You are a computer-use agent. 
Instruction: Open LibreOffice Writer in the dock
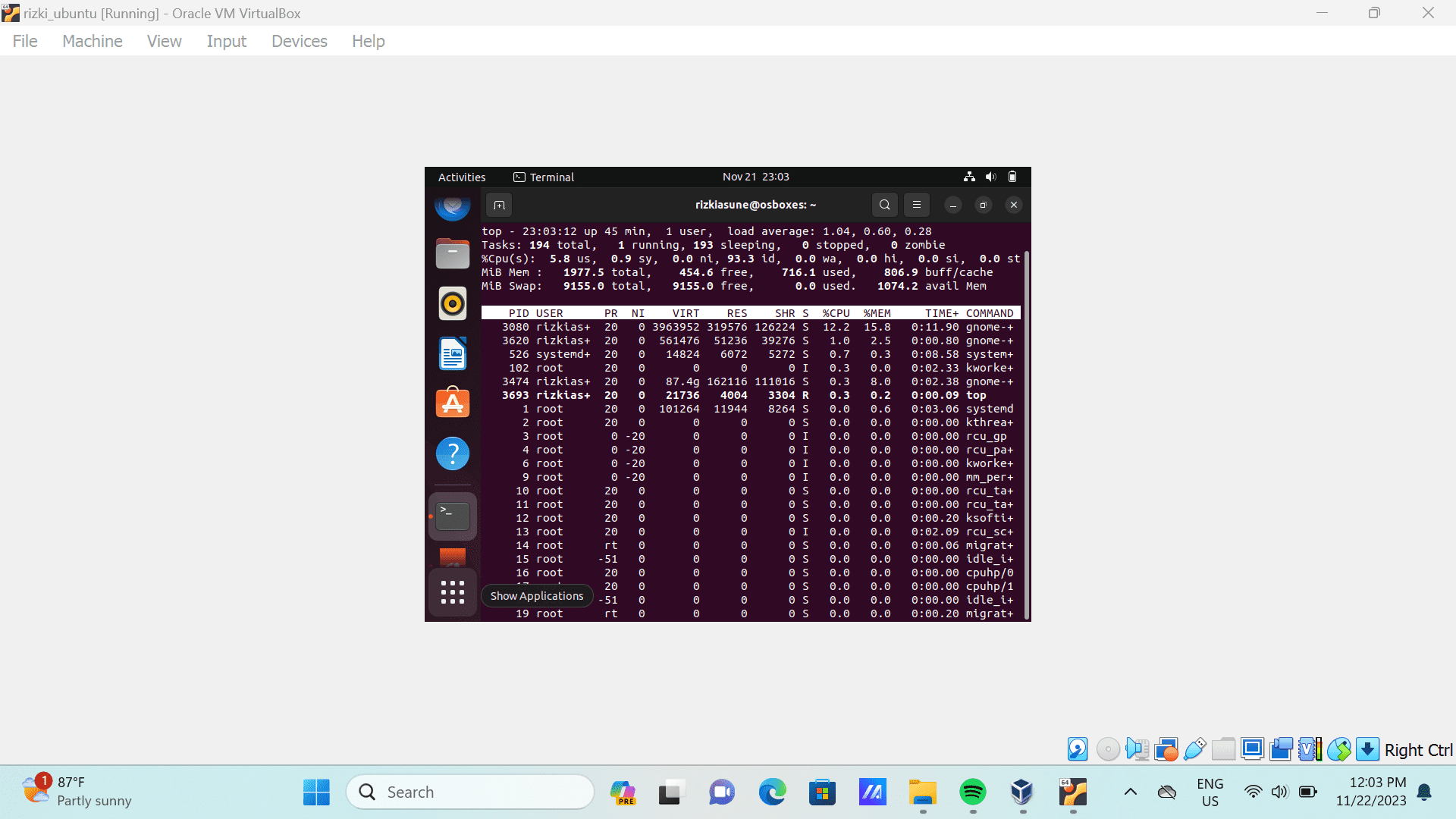tap(452, 353)
